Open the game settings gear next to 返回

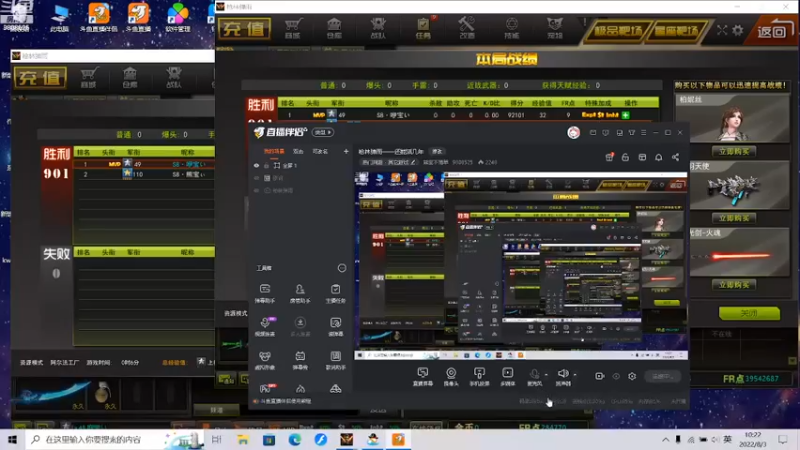click(738, 30)
